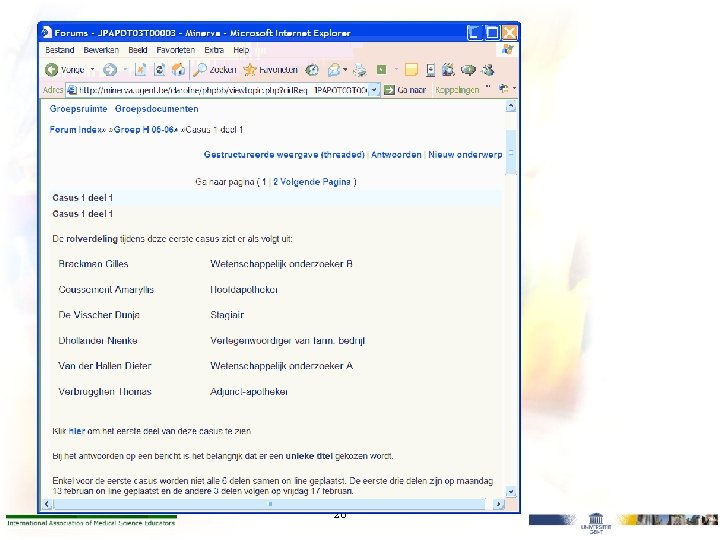Screen dimensions: 720x540
Task: Stop loading with the stop icon
Action: point(141,70)
